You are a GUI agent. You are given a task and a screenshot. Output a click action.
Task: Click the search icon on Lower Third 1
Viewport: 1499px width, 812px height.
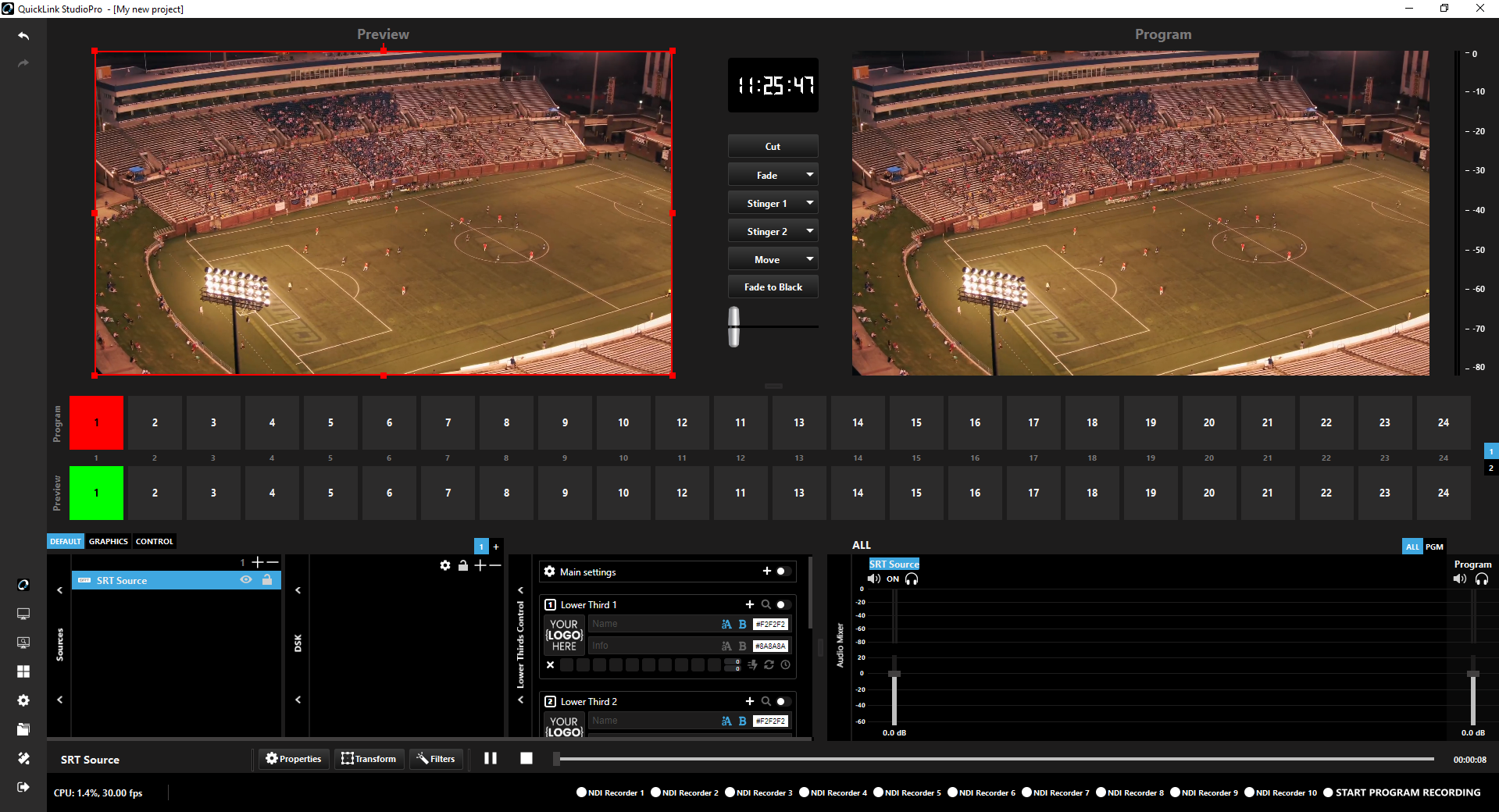point(766,604)
